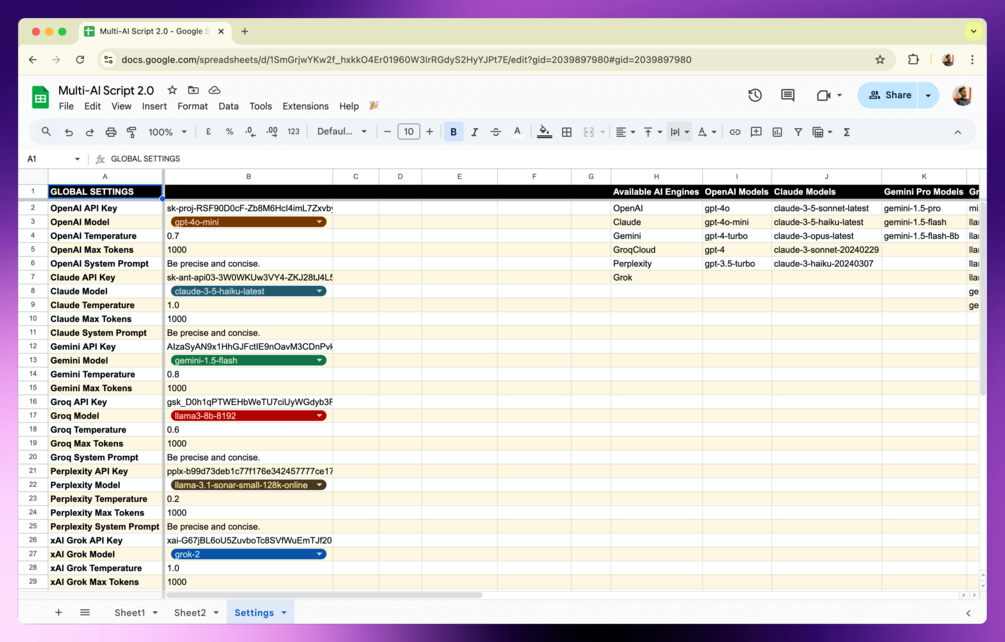Format as percent with % icon
Screen dimensions: 1005x642
229,132
